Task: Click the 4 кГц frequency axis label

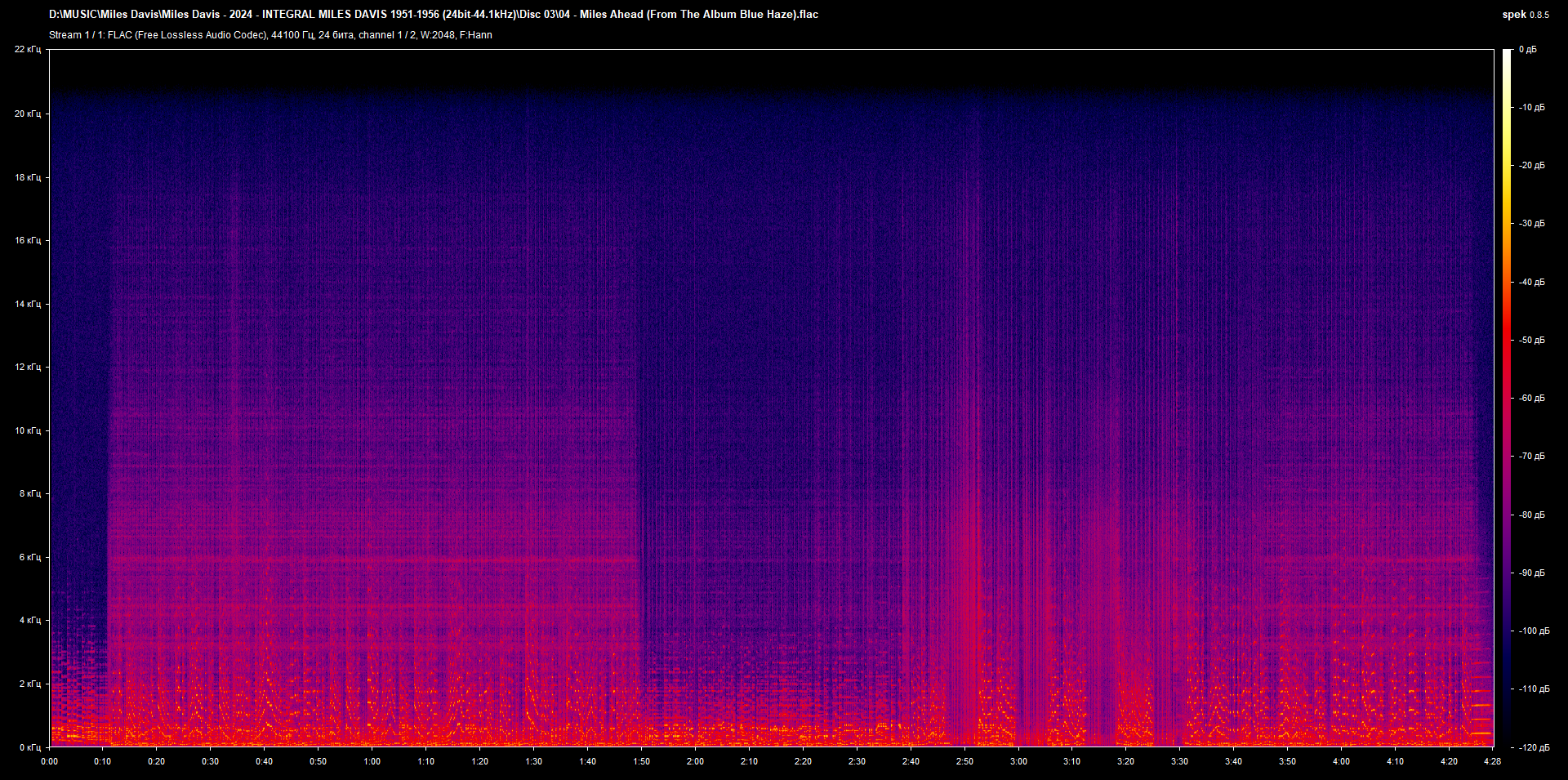Action: point(30,620)
